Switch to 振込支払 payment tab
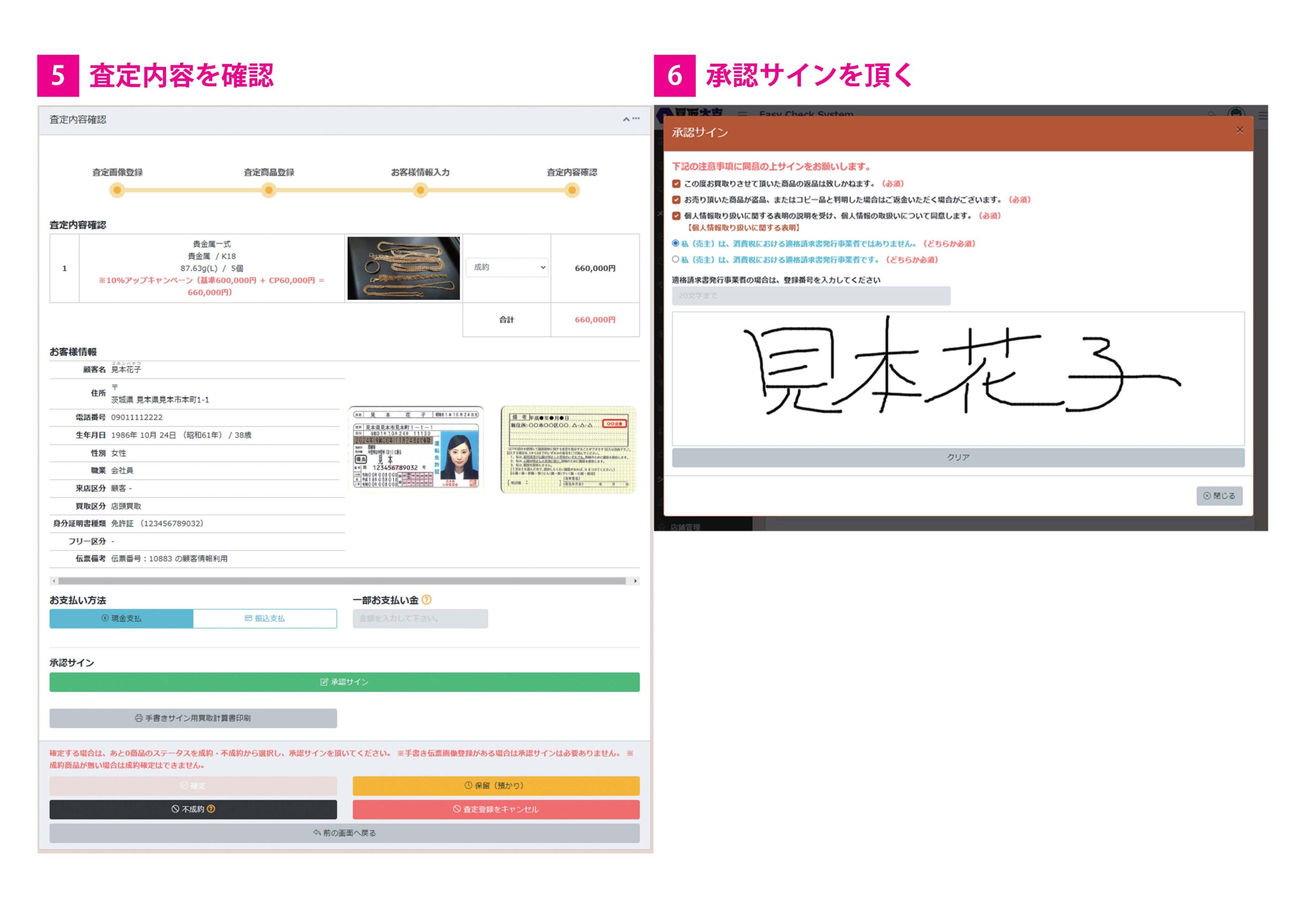 click(264, 618)
